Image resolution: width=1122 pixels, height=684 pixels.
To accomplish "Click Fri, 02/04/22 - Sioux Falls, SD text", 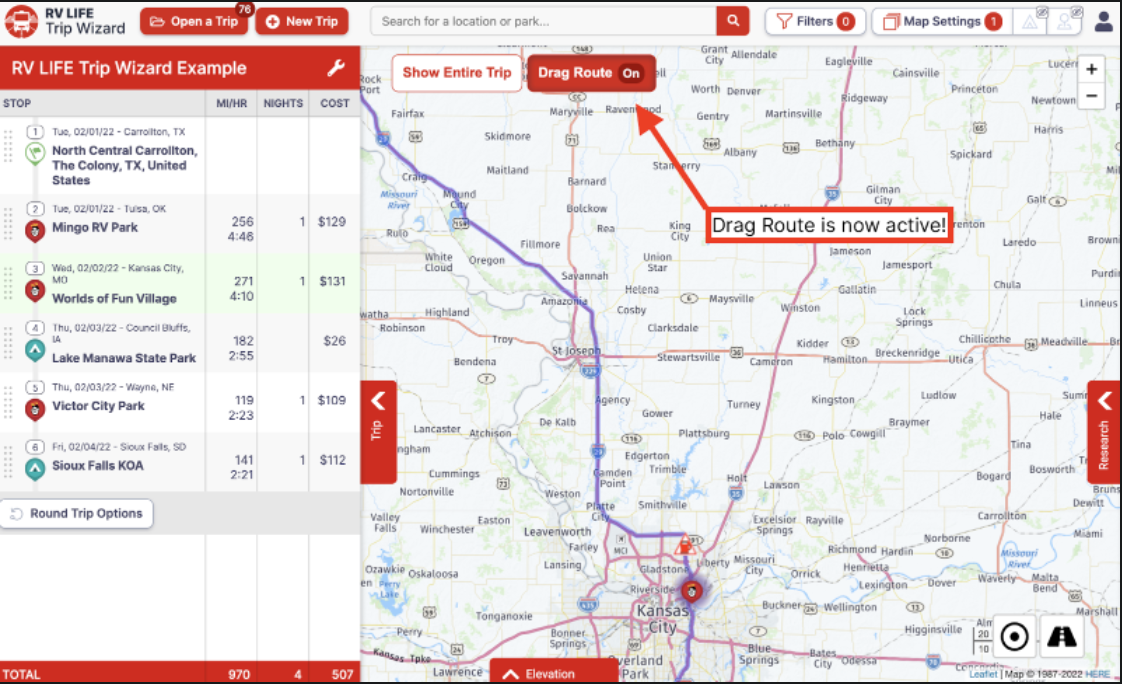I will pos(119,446).
